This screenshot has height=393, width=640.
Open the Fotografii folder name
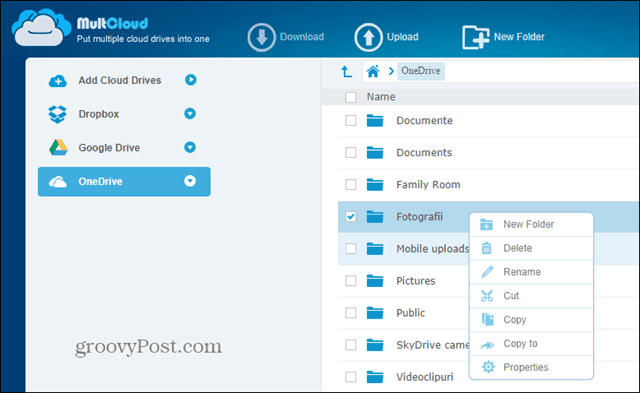click(420, 217)
